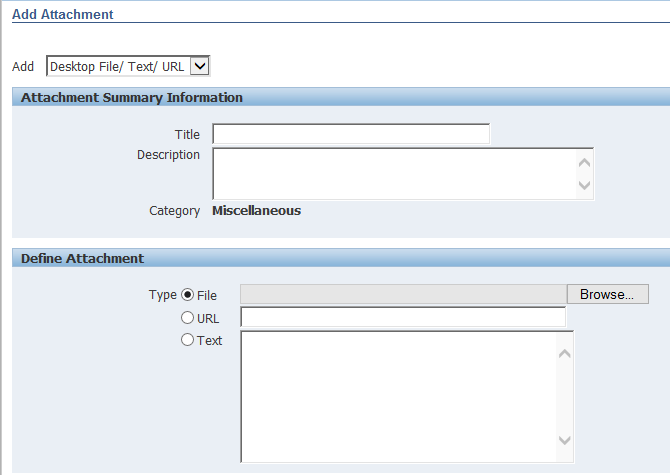Click the Add Attachment page heading
The width and height of the screenshot is (670, 475).
pyautogui.click(x=62, y=15)
